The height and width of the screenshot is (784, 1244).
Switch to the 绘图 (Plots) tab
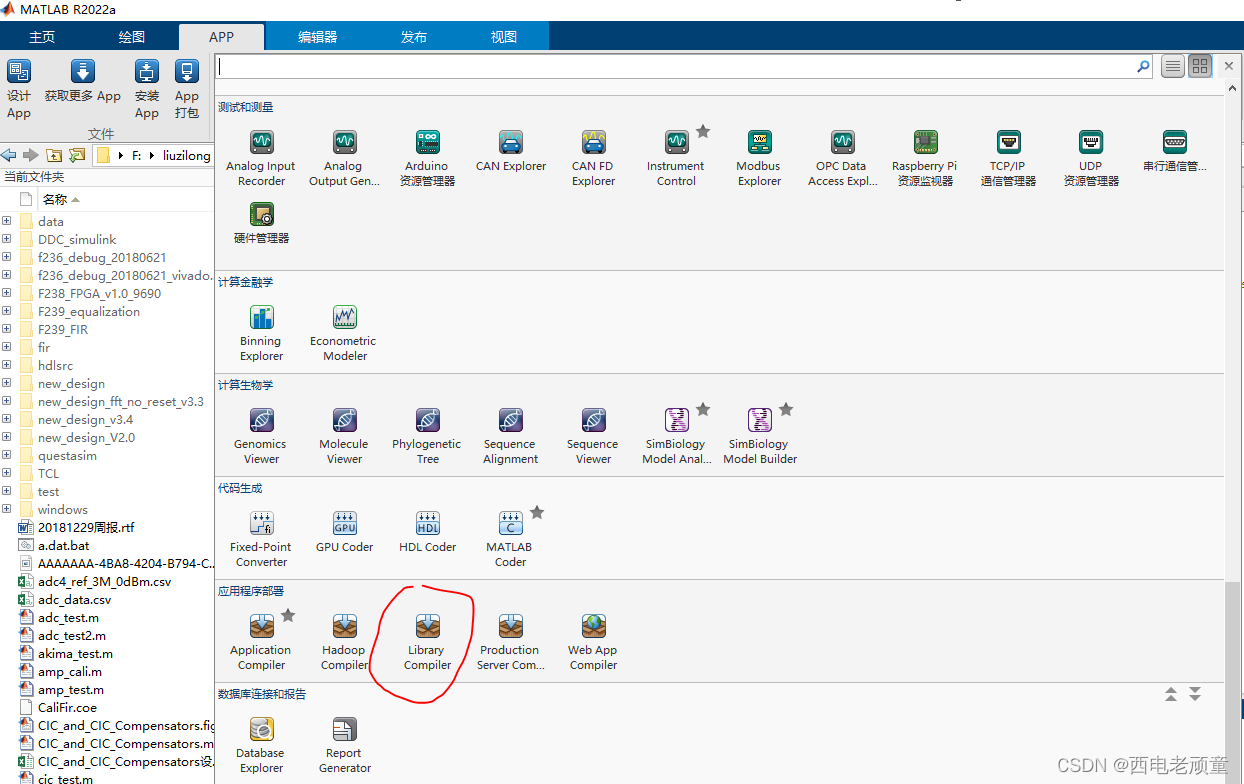tap(132, 37)
